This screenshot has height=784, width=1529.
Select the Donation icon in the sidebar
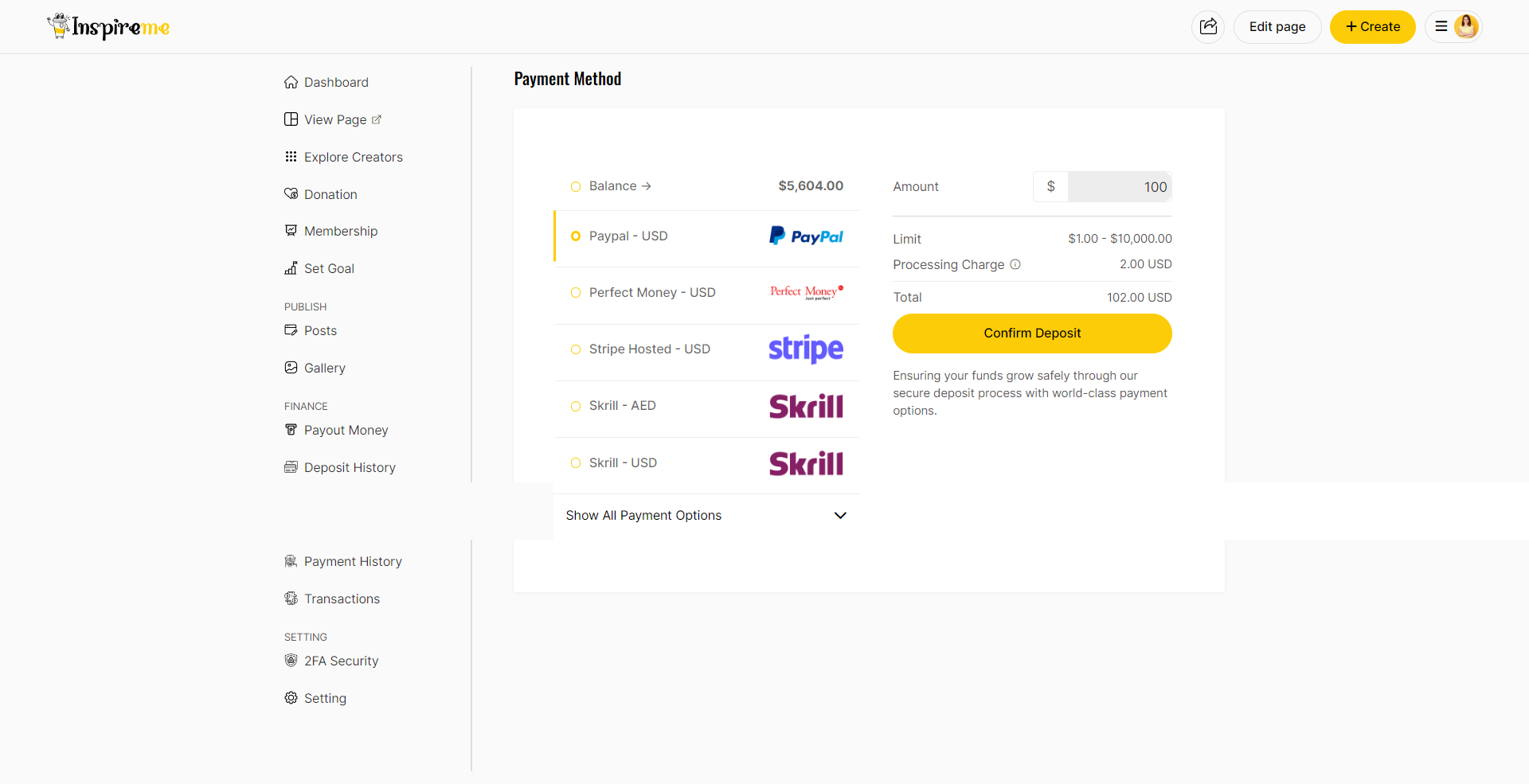(291, 193)
